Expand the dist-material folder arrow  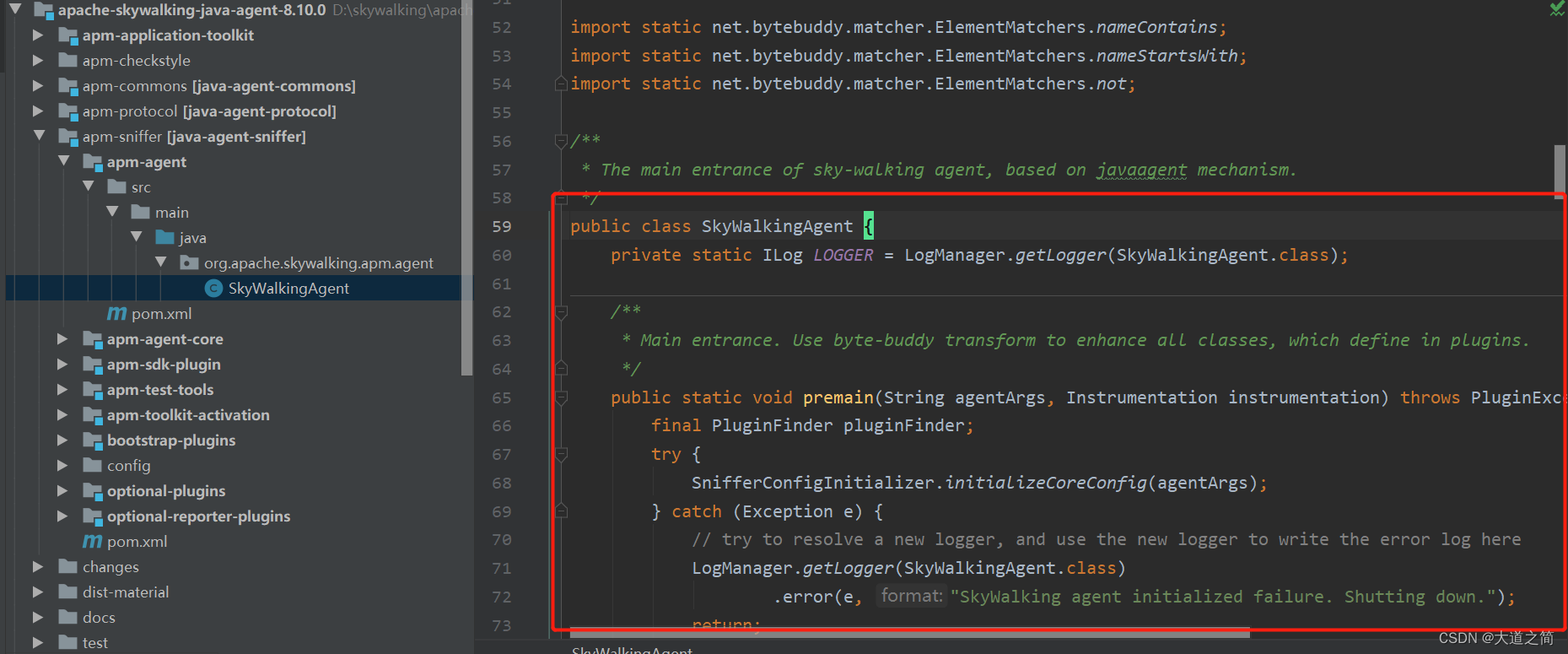tap(37, 592)
